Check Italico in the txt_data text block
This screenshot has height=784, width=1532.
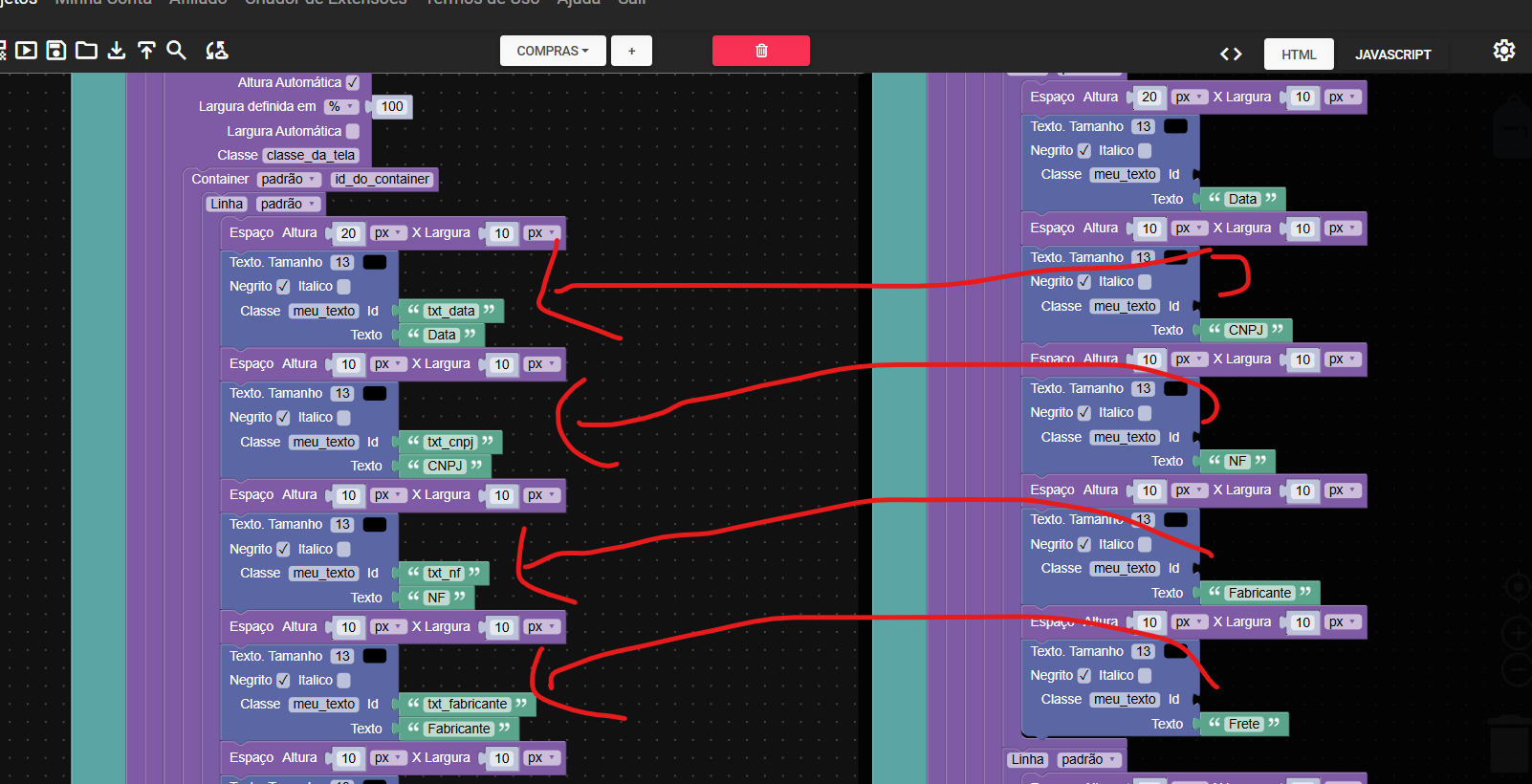[344, 287]
